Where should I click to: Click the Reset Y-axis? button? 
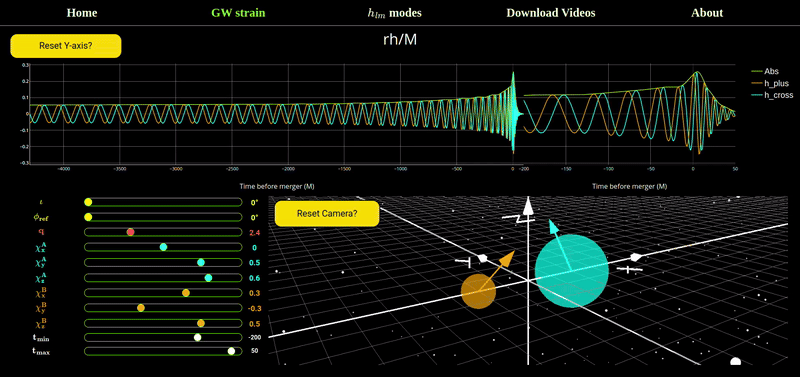(x=66, y=46)
